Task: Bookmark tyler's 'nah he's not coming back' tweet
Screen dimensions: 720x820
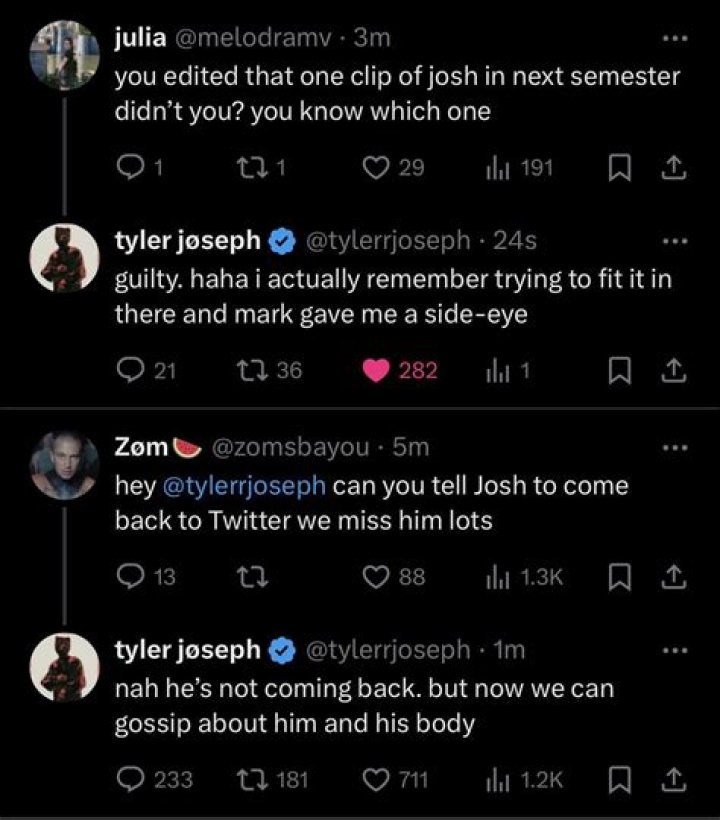Action: (618, 779)
